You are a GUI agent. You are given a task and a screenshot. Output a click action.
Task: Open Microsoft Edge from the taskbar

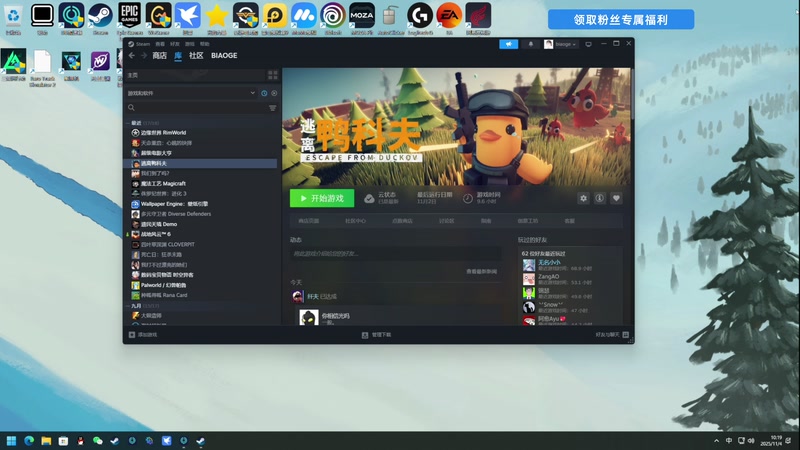tap(29, 441)
